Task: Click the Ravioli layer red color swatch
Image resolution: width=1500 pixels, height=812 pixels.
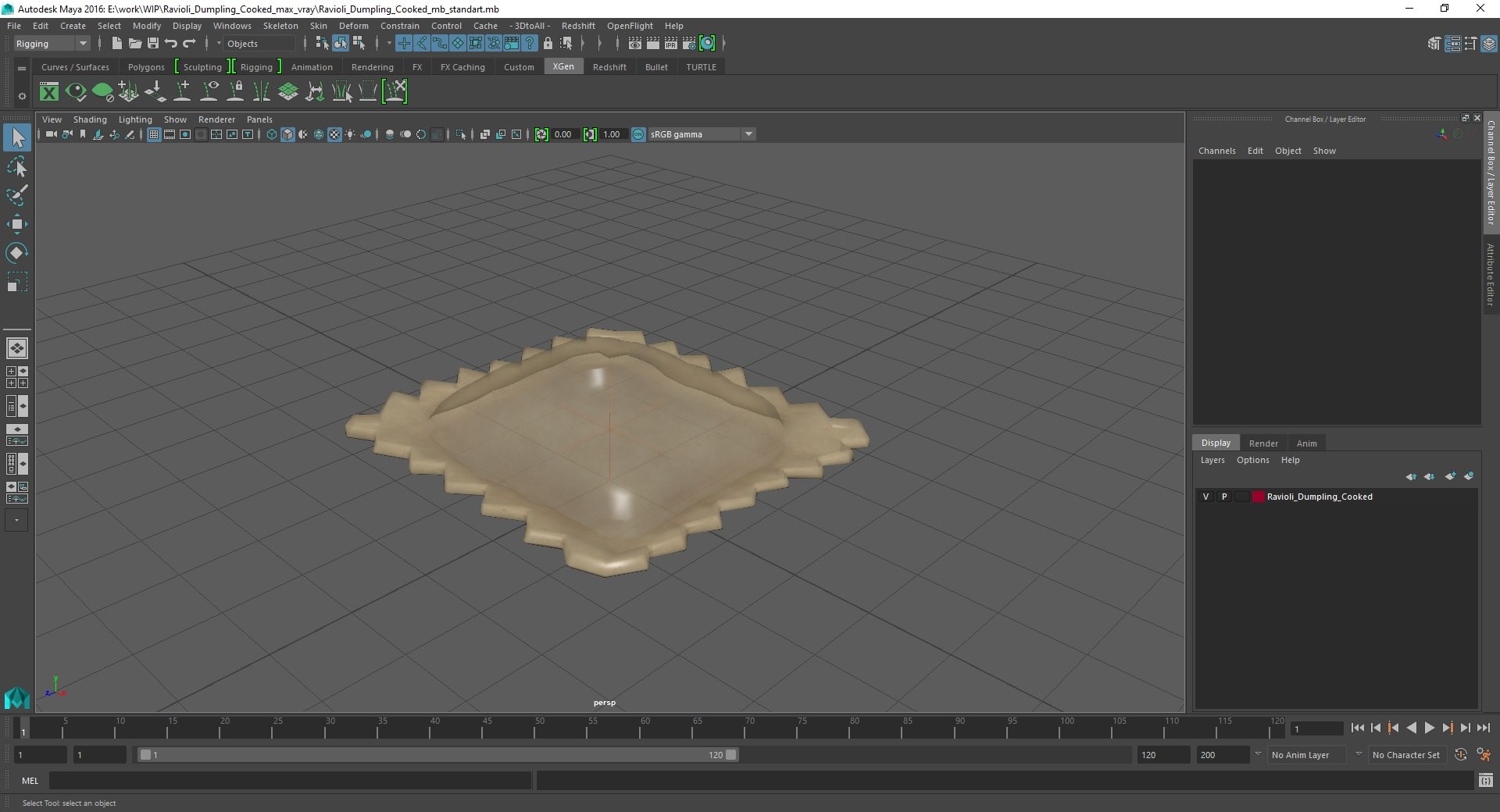Action: [1258, 497]
